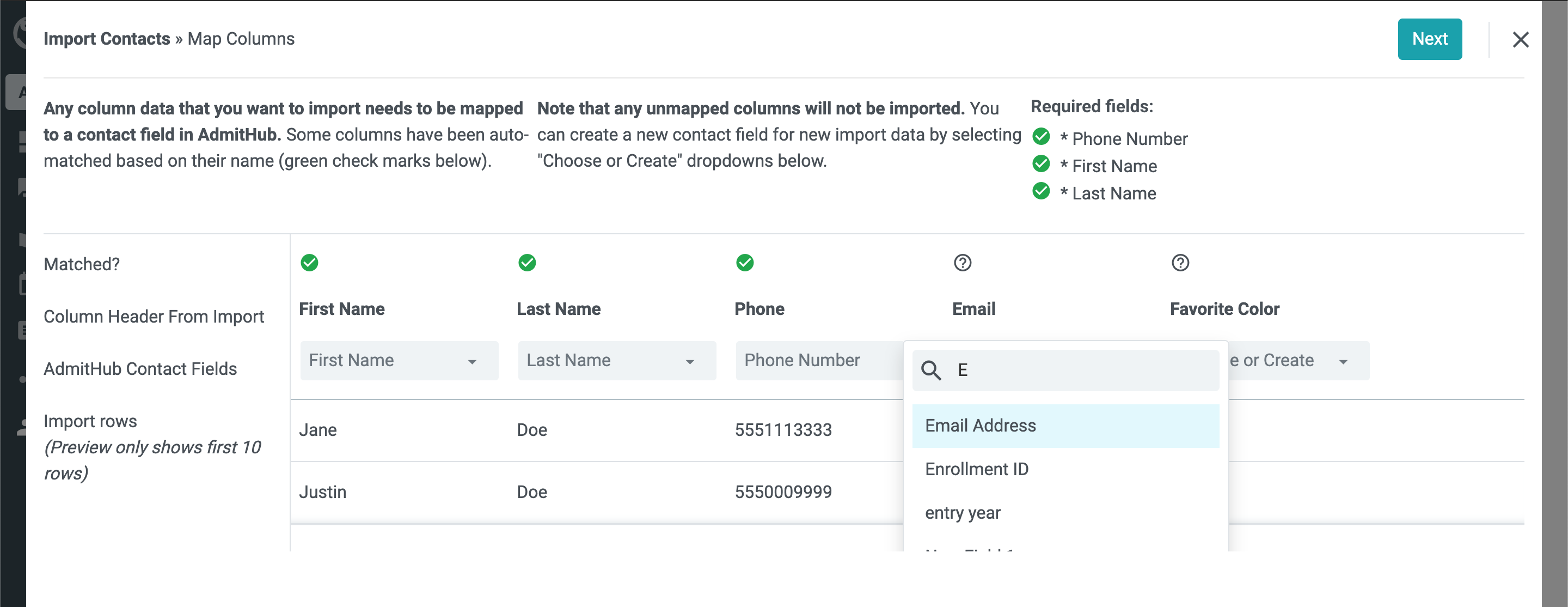Click the search magnifier icon in dropdown
1568x607 pixels.
[930, 370]
